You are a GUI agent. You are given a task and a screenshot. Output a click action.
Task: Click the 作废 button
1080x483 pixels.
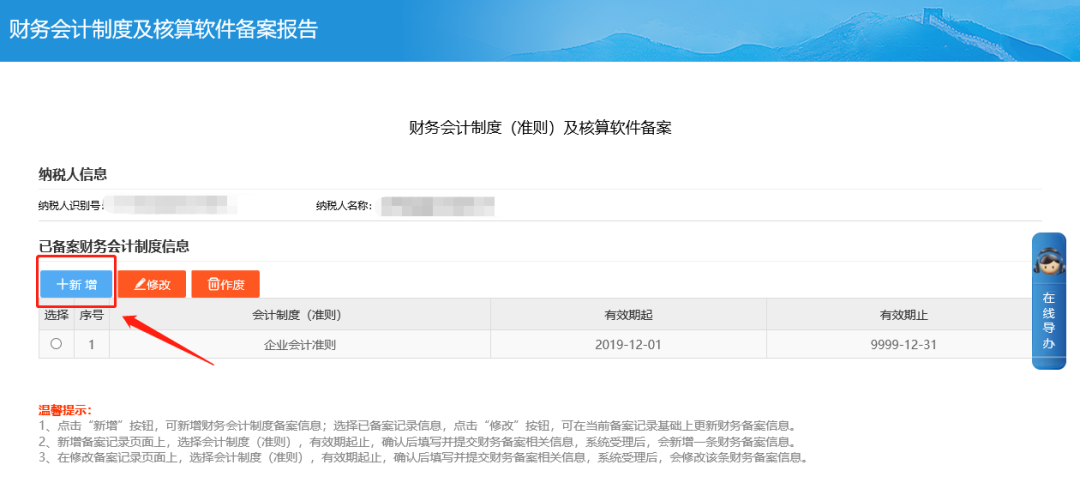(x=225, y=285)
